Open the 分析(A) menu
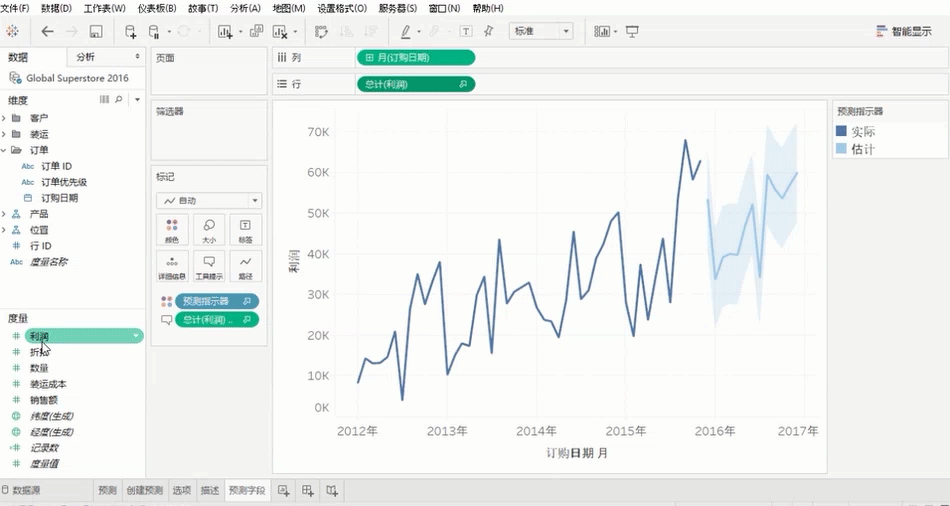 coord(245,8)
